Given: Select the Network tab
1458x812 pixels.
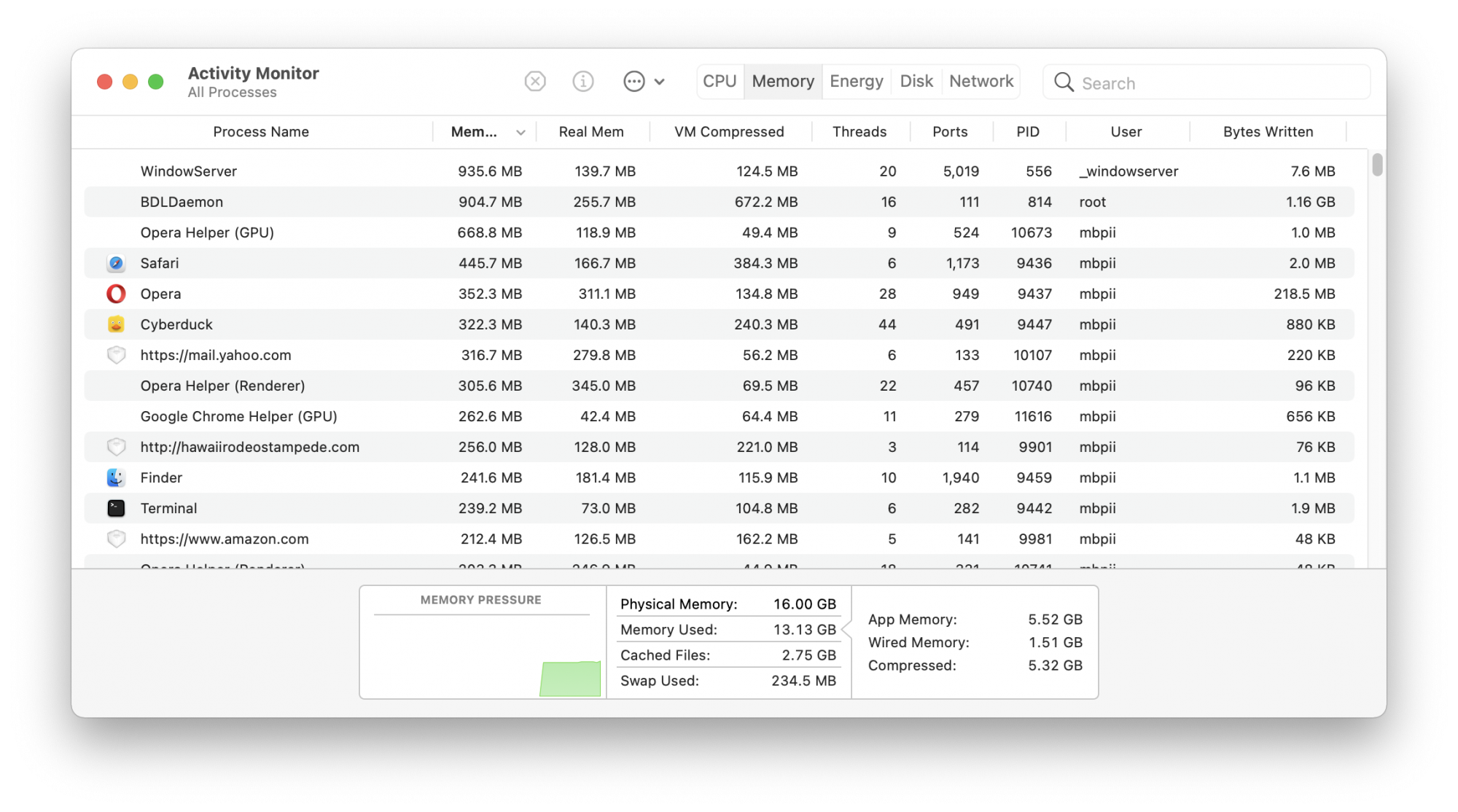Looking at the screenshot, I should 981,81.
